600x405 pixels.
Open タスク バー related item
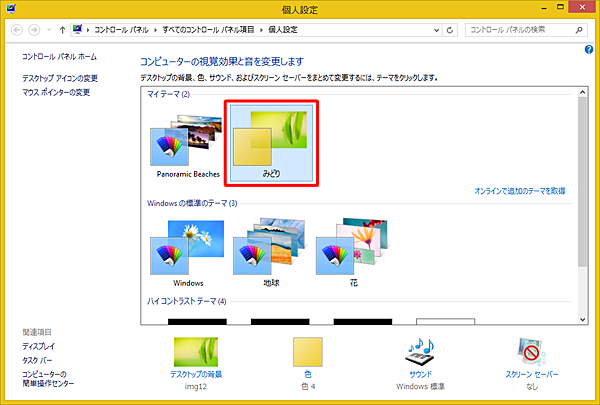(37, 360)
